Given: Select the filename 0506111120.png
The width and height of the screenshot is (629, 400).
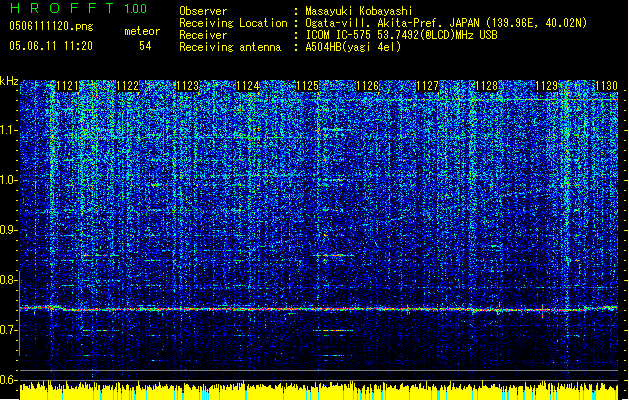Looking at the screenshot, I should [x=51, y=27].
